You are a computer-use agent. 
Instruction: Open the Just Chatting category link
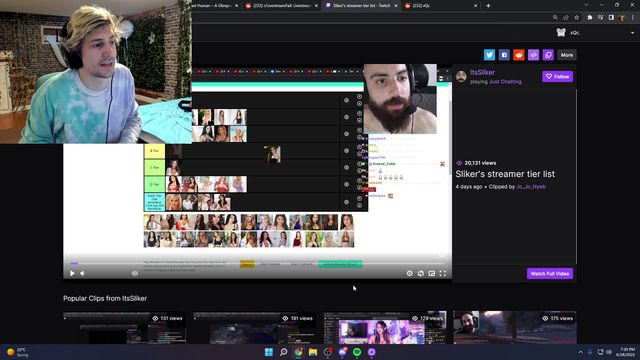pos(505,82)
